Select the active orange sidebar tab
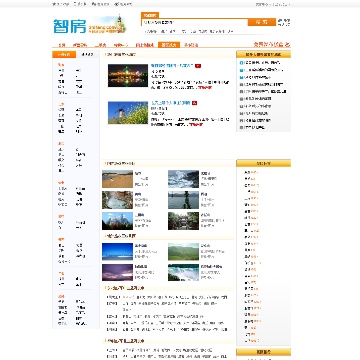This screenshot has height=360, width=360. coord(64,55)
